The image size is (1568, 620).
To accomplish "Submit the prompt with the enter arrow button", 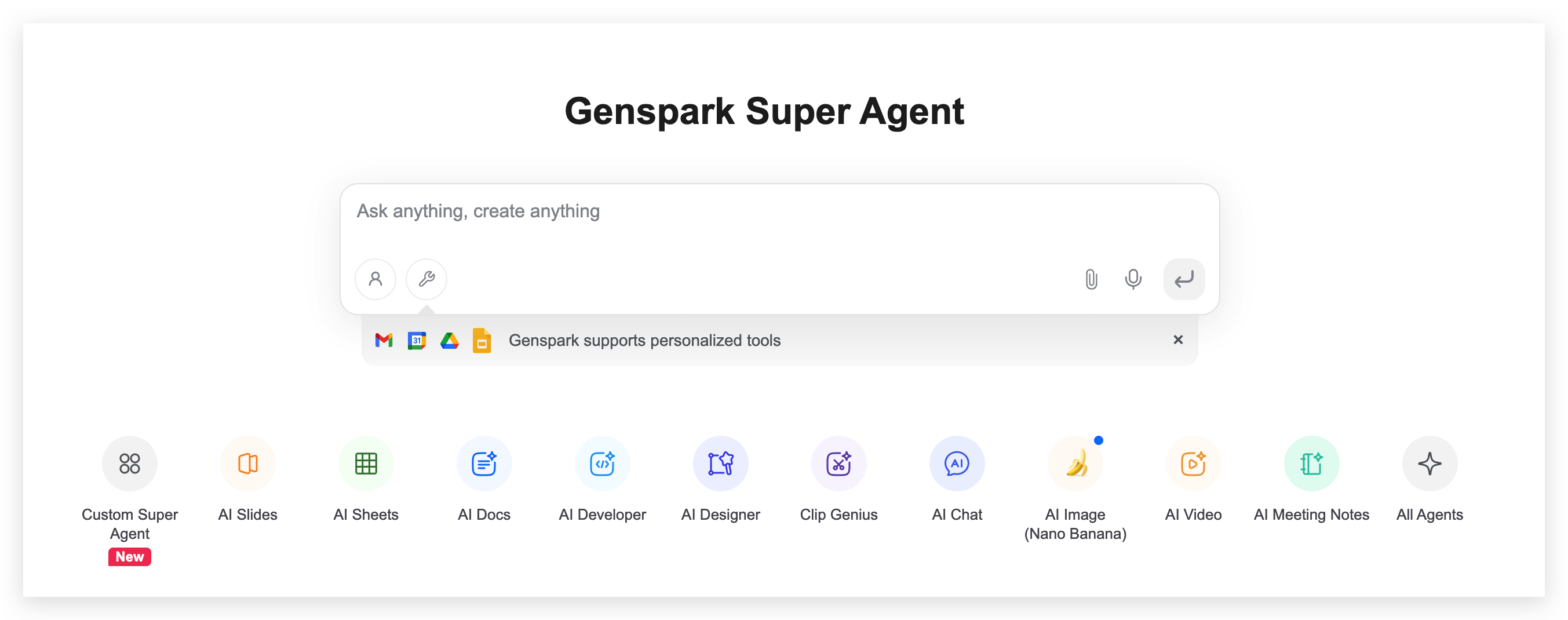I will pyautogui.click(x=1183, y=279).
